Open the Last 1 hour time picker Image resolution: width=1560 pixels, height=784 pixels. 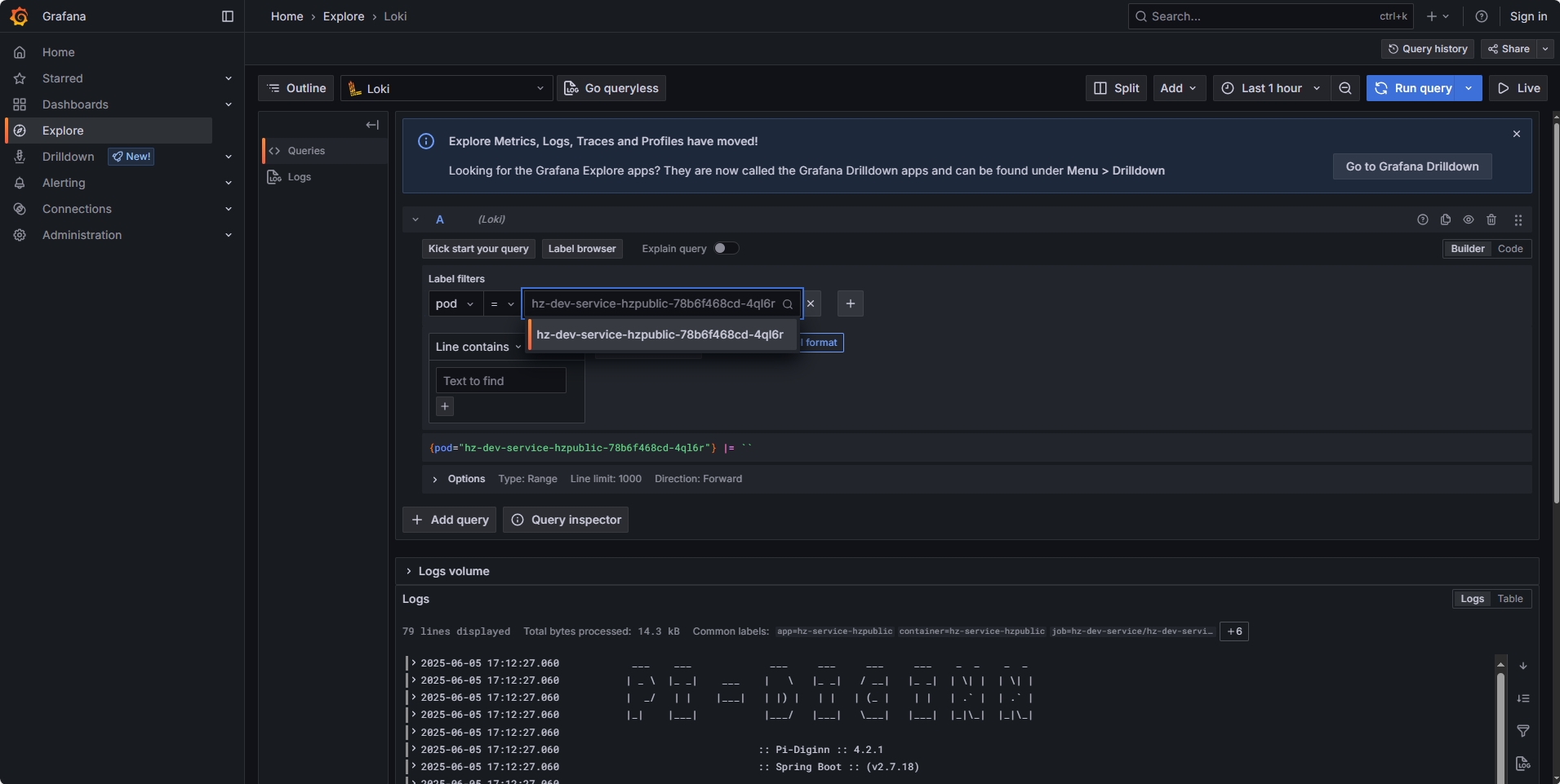[x=1270, y=88]
